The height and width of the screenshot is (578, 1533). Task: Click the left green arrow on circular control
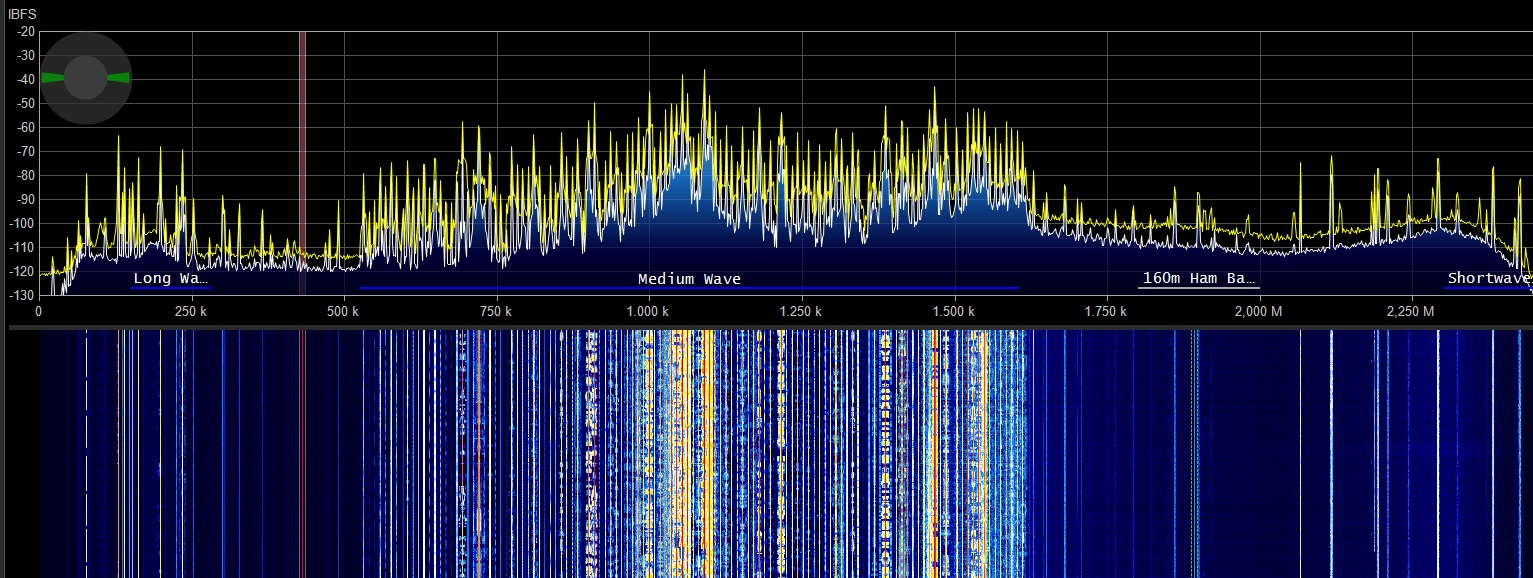53,78
